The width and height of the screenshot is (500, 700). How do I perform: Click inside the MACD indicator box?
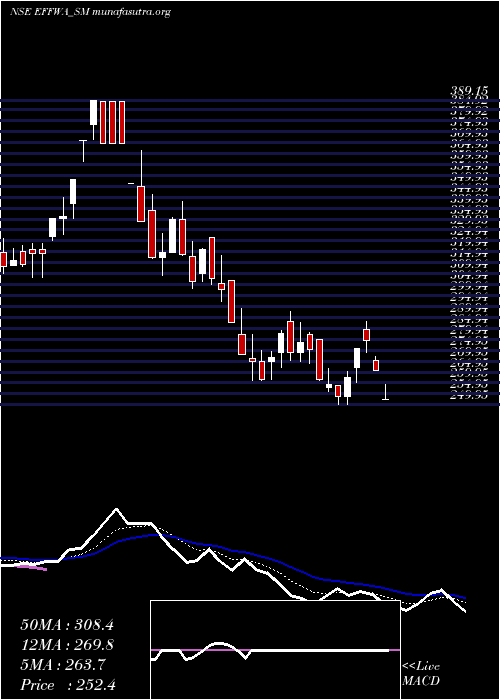coord(275,650)
